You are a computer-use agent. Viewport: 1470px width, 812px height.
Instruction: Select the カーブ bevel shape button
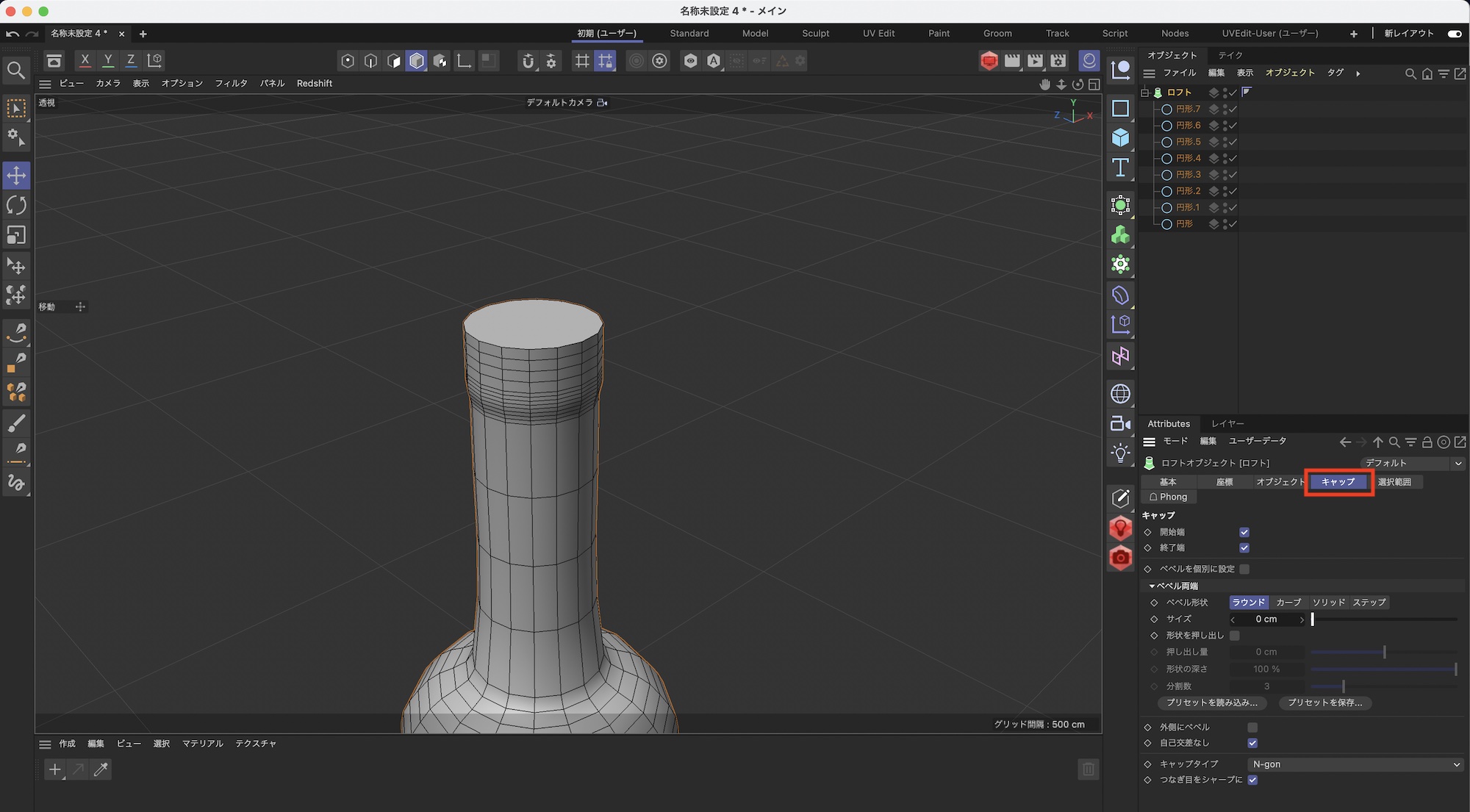point(1288,602)
